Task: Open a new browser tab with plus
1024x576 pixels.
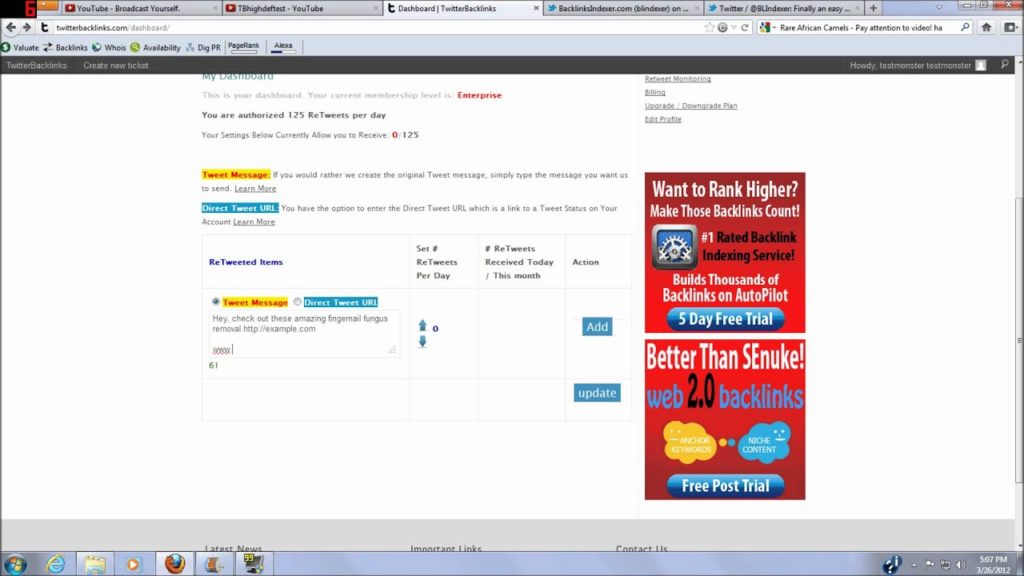Action: click(x=873, y=8)
